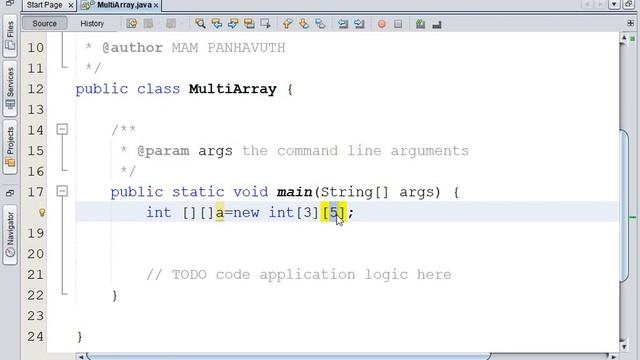The height and width of the screenshot is (360, 640).
Task: Toggle rectangular selection mode
Action: coord(265,24)
